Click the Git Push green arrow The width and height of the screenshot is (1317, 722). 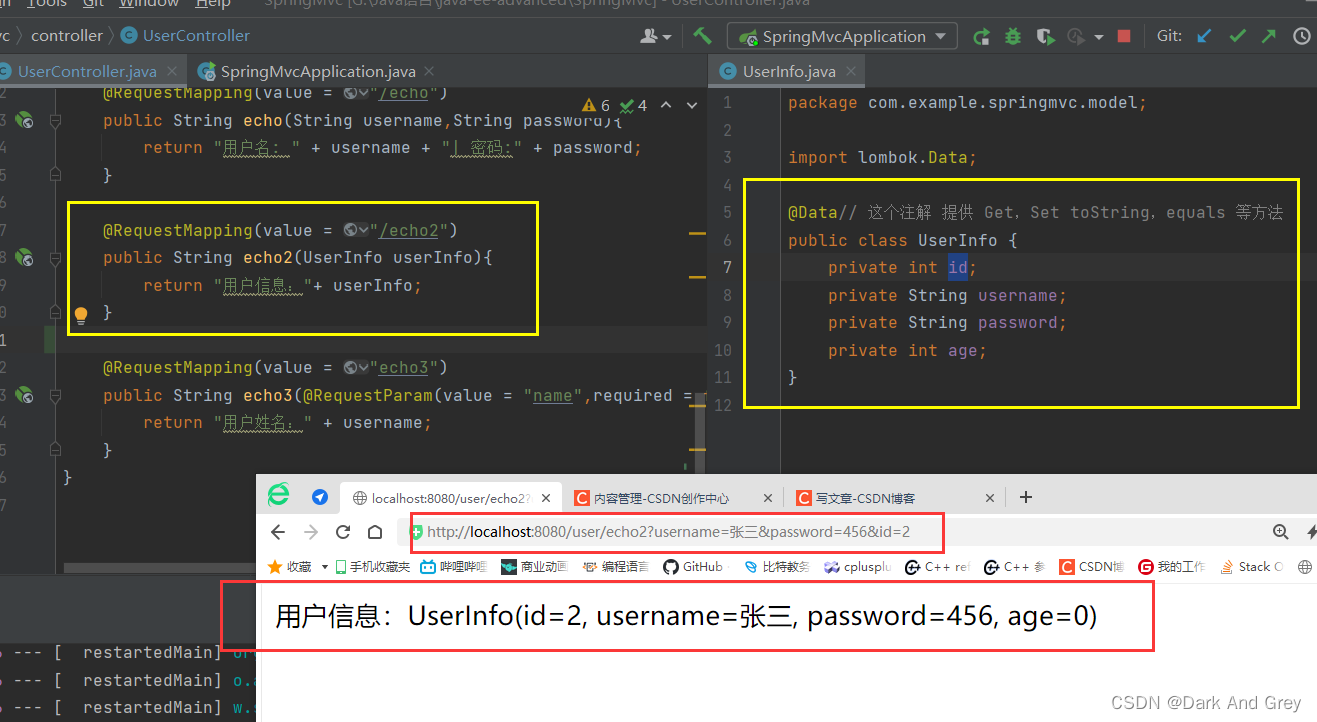[x=1269, y=36]
